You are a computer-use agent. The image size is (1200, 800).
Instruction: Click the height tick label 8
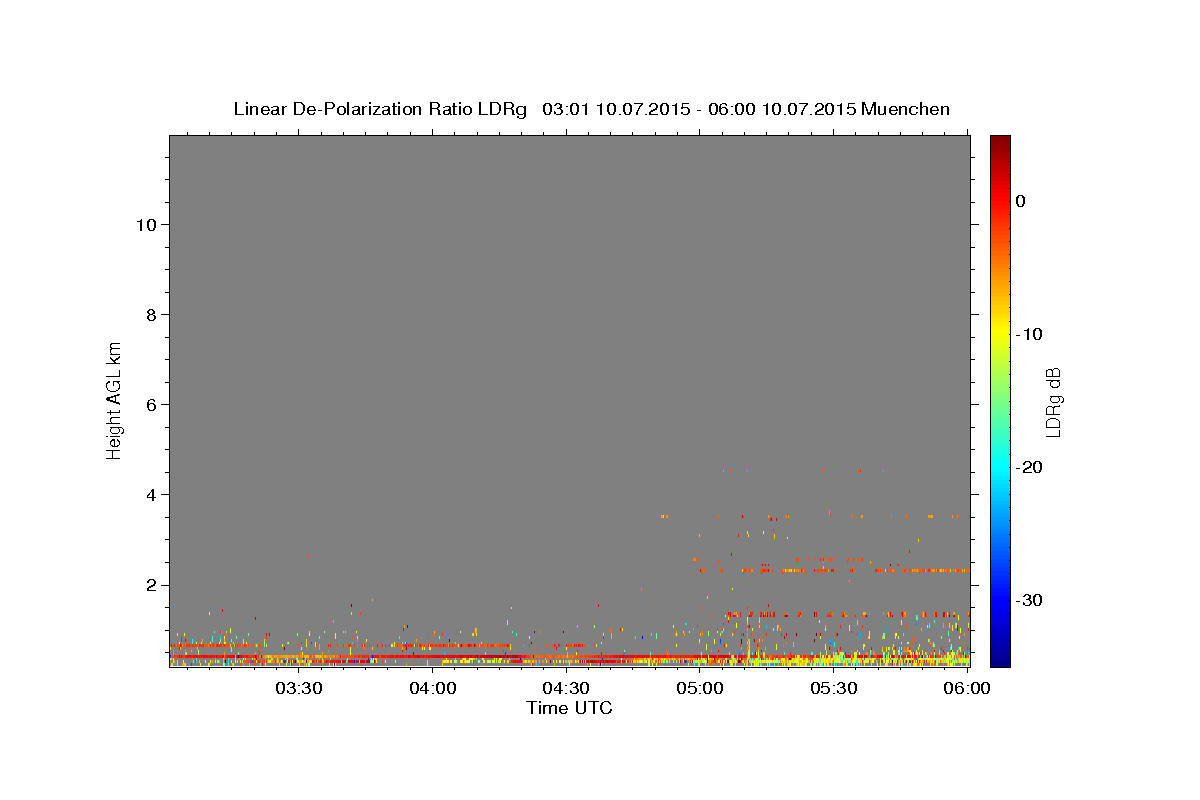(149, 314)
